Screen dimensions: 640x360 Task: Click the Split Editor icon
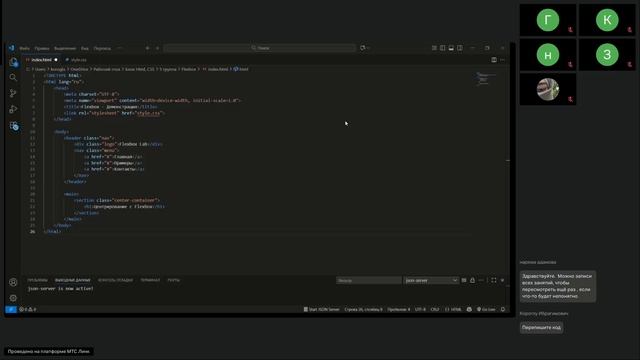pyautogui.click(x=494, y=60)
